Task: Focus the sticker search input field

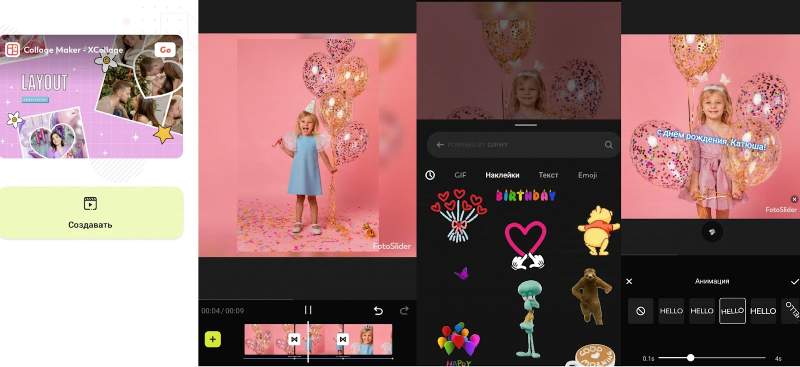Action: (x=523, y=145)
